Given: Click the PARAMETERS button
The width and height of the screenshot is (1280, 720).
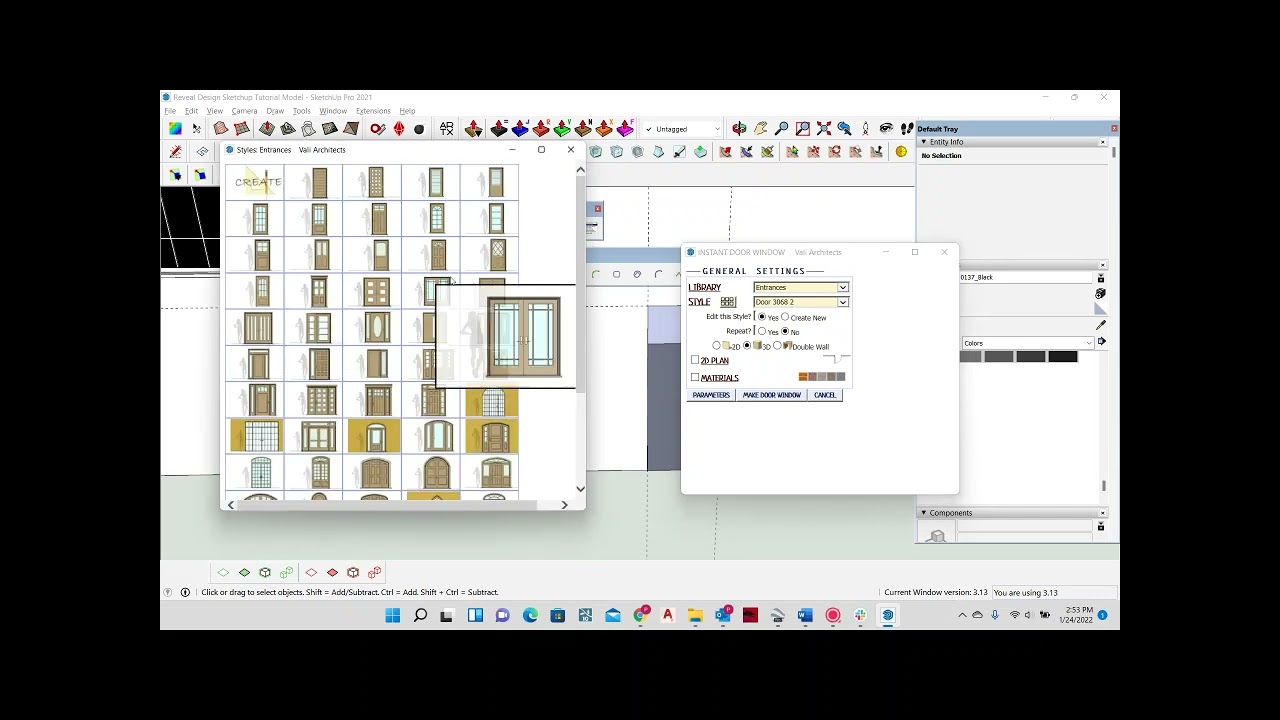Looking at the screenshot, I should 711,395.
